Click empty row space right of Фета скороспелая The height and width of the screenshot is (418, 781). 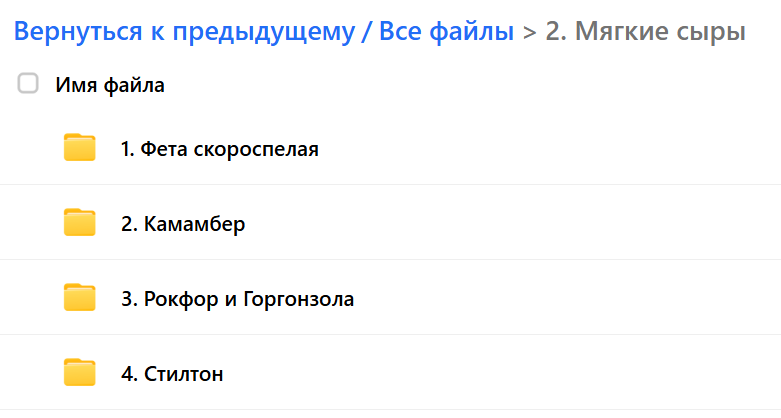(x=550, y=149)
